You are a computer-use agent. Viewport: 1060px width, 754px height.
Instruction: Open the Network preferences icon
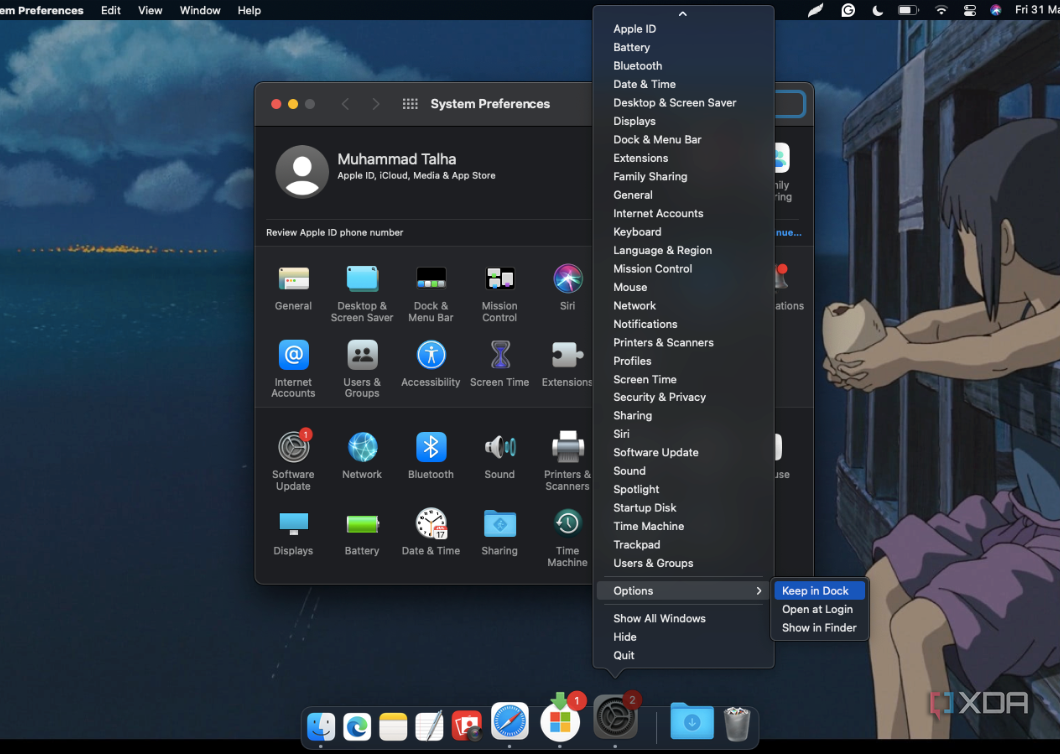[362, 447]
